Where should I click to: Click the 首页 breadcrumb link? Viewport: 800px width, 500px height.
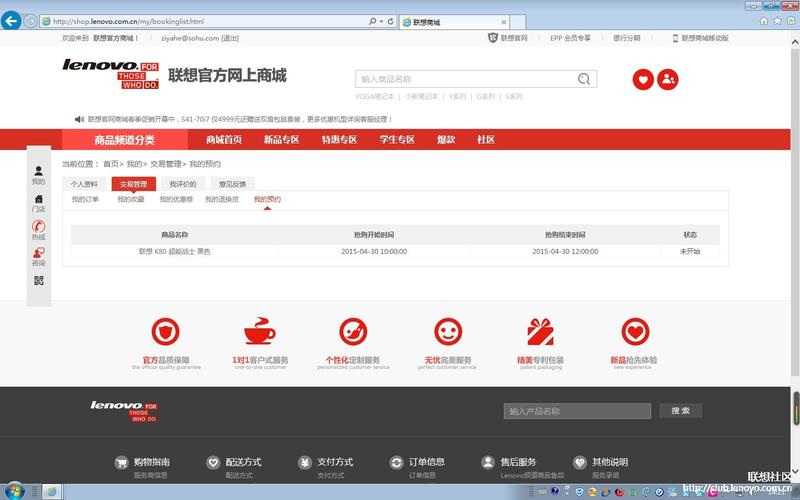tap(111, 164)
